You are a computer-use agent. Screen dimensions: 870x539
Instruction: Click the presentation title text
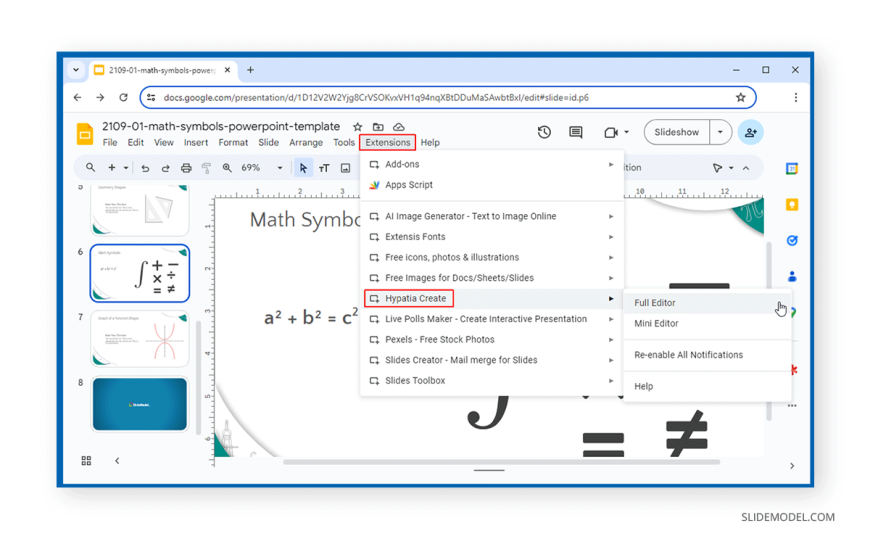[221, 127]
